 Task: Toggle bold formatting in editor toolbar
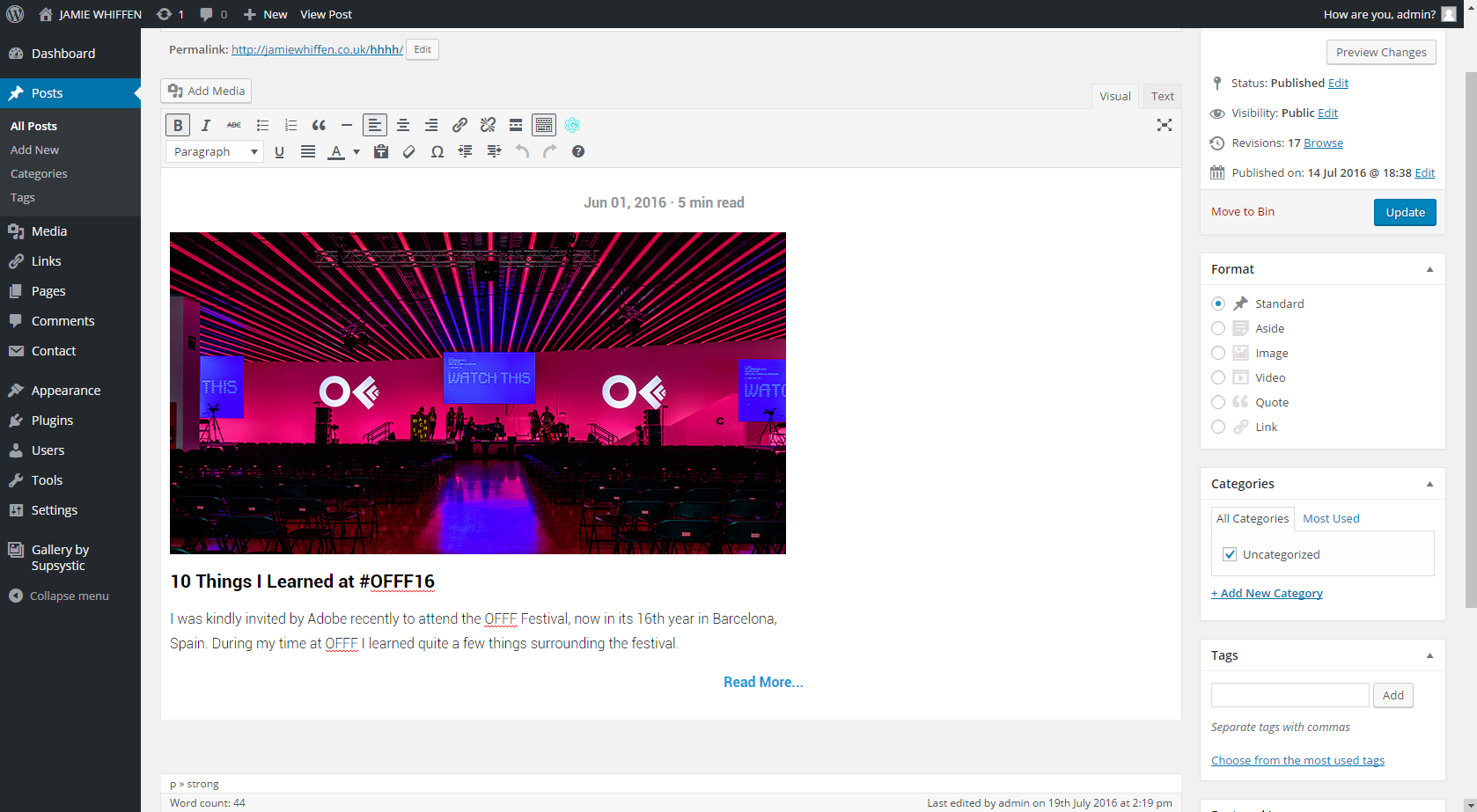[x=178, y=125]
